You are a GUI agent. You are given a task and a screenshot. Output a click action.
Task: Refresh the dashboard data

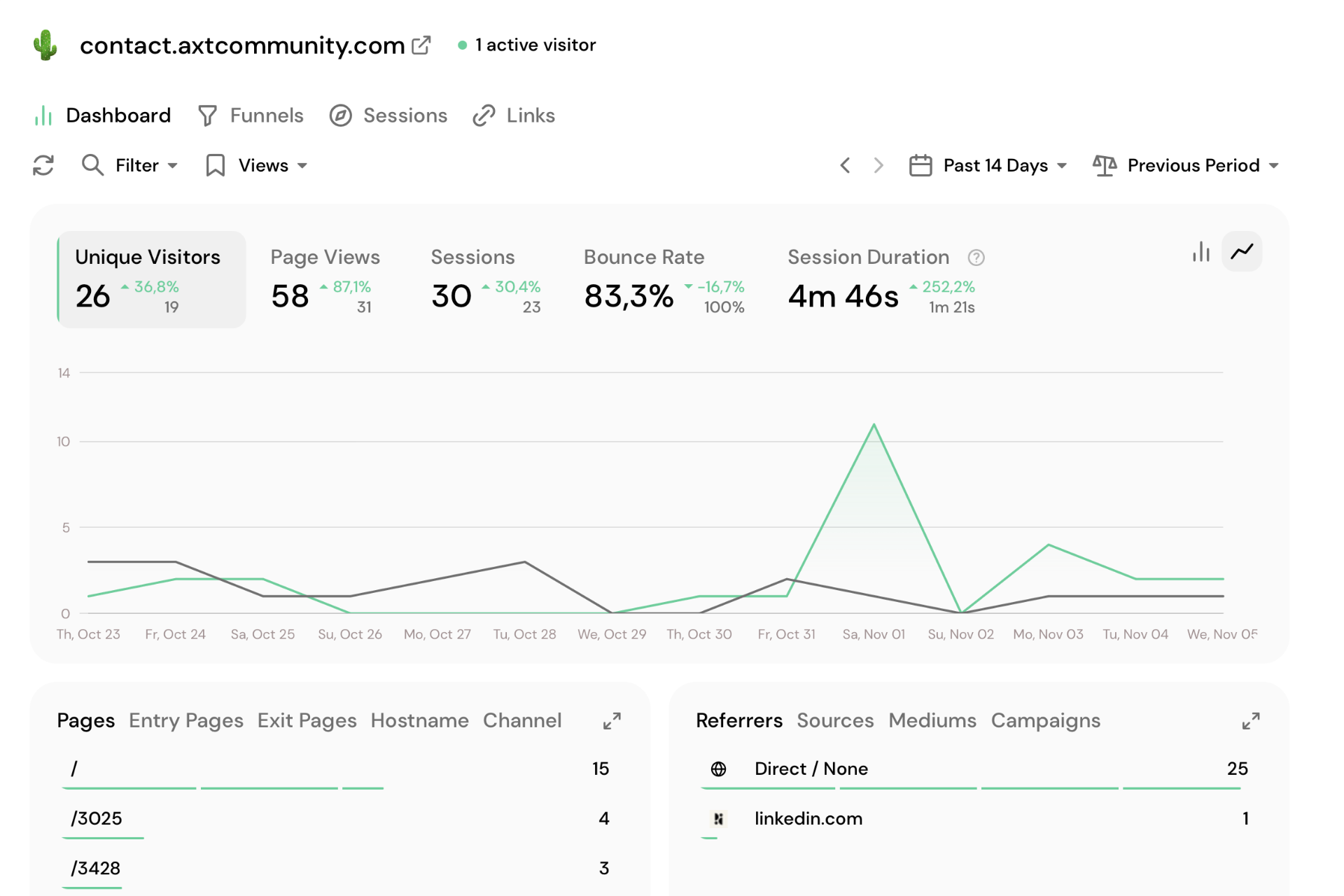click(43, 165)
